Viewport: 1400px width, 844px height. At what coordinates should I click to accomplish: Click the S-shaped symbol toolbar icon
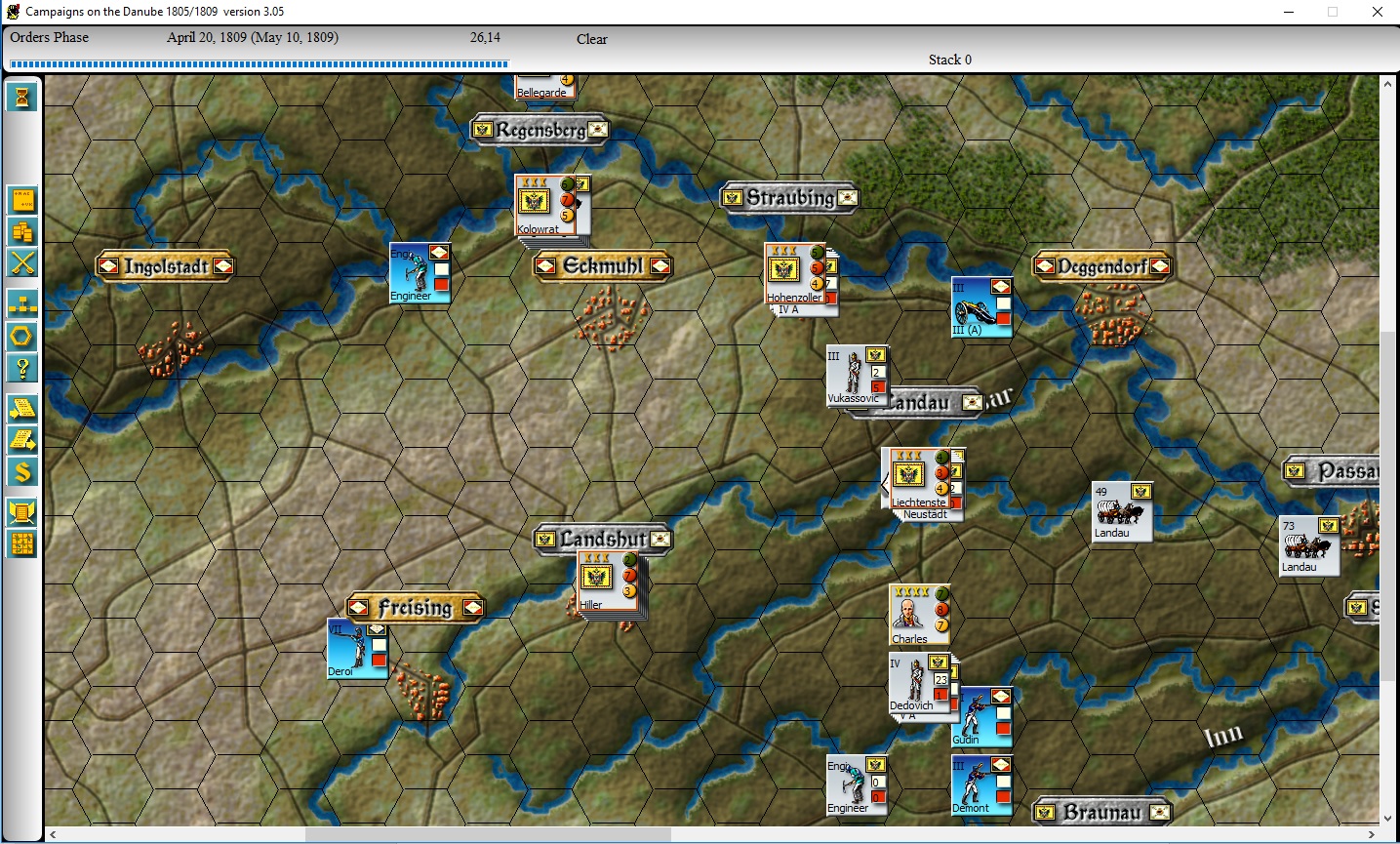pyautogui.click(x=22, y=471)
